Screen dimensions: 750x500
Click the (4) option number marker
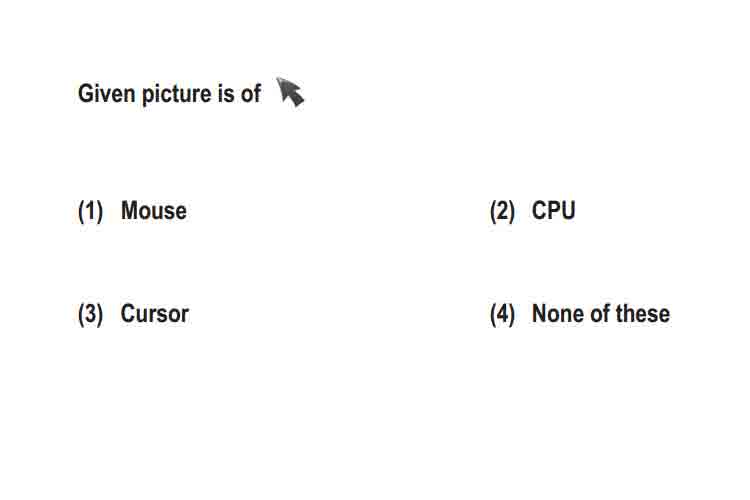tap(502, 315)
